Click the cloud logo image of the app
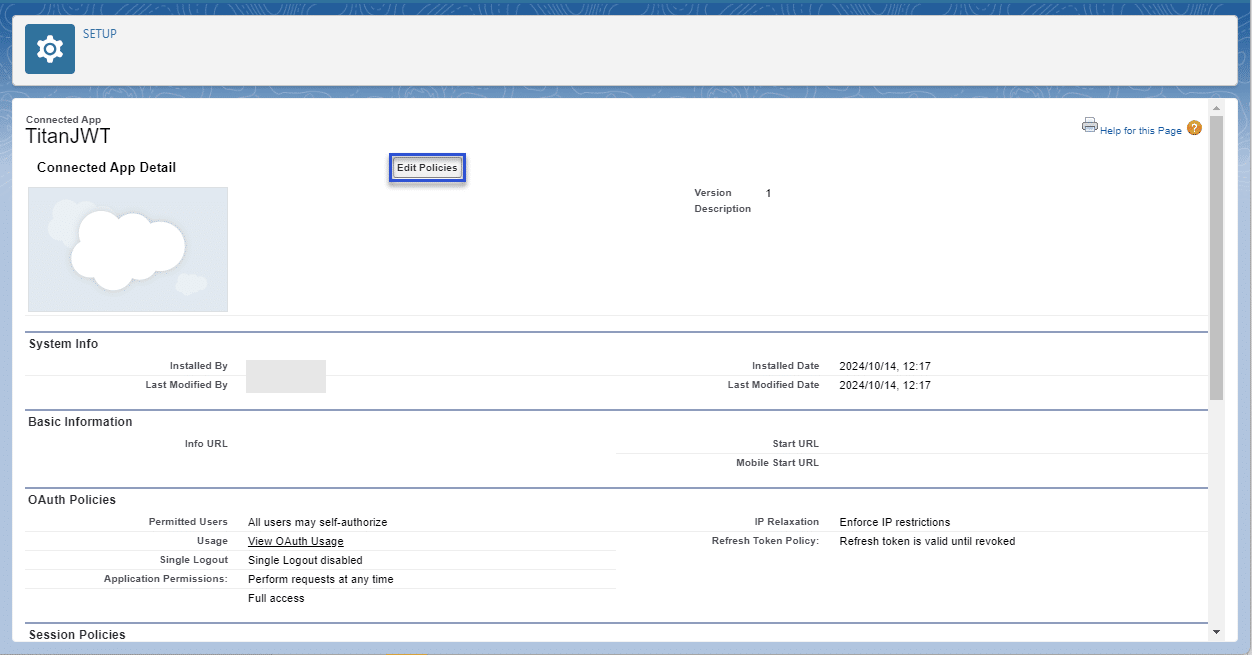 click(128, 249)
